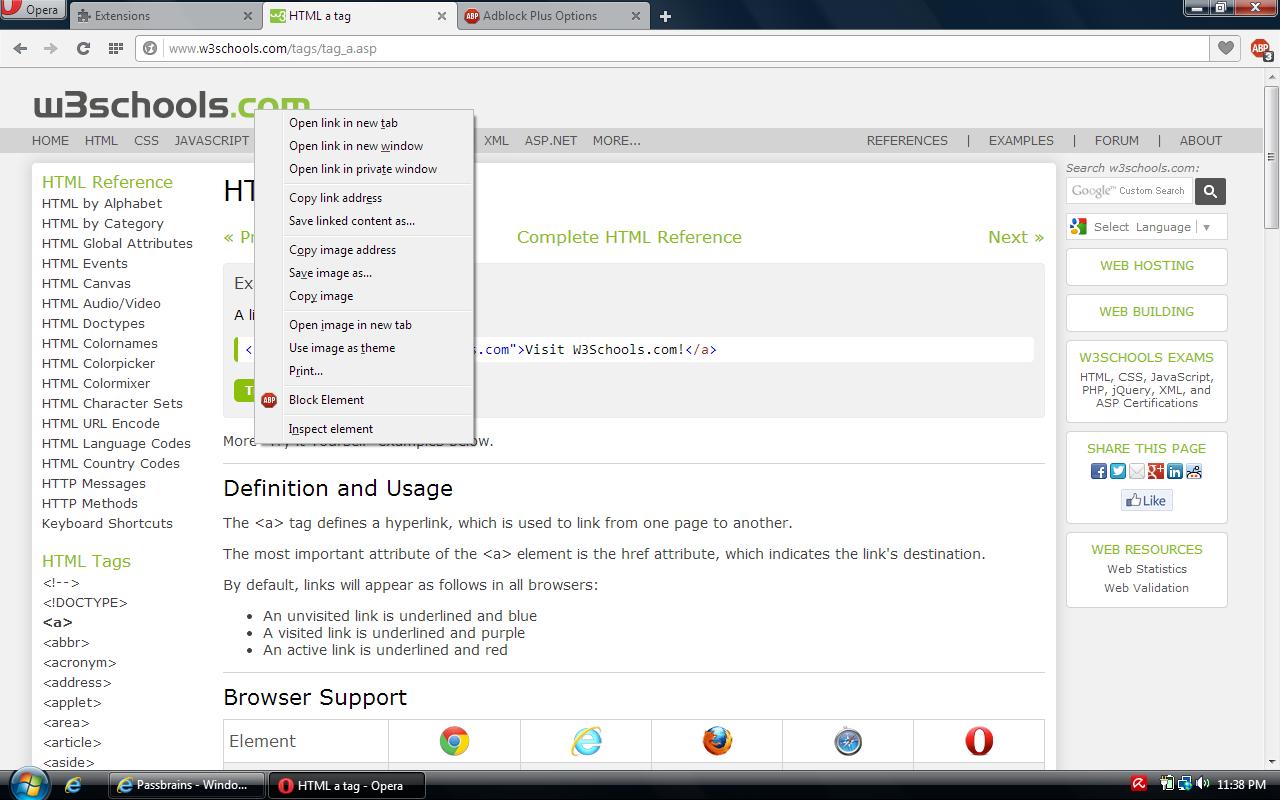
Task: Open HTML Canvas in sidebar
Action: click(86, 283)
